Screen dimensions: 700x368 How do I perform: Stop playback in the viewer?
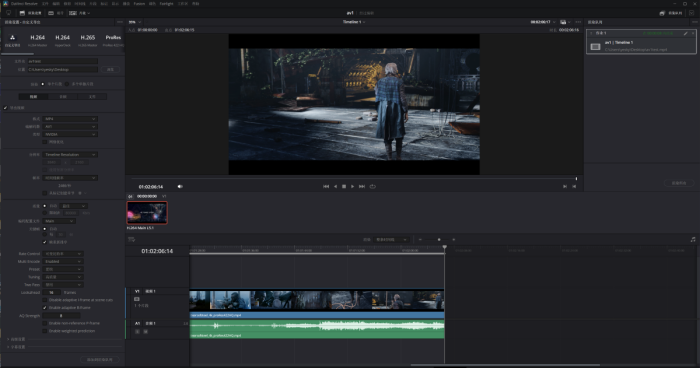click(344, 187)
